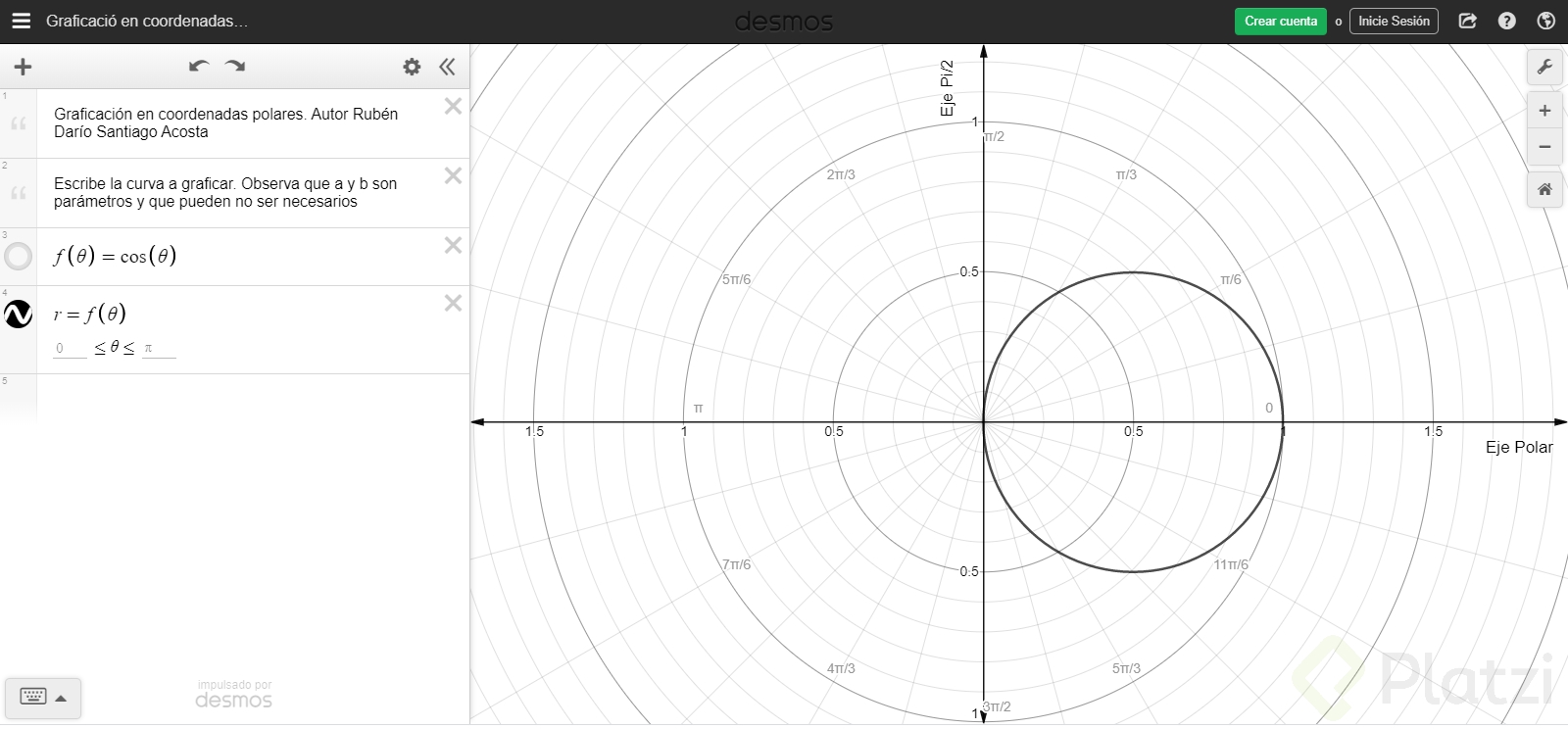This screenshot has height=729, width=1568.
Task: Share the graph using the share icon
Action: [1467, 21]
